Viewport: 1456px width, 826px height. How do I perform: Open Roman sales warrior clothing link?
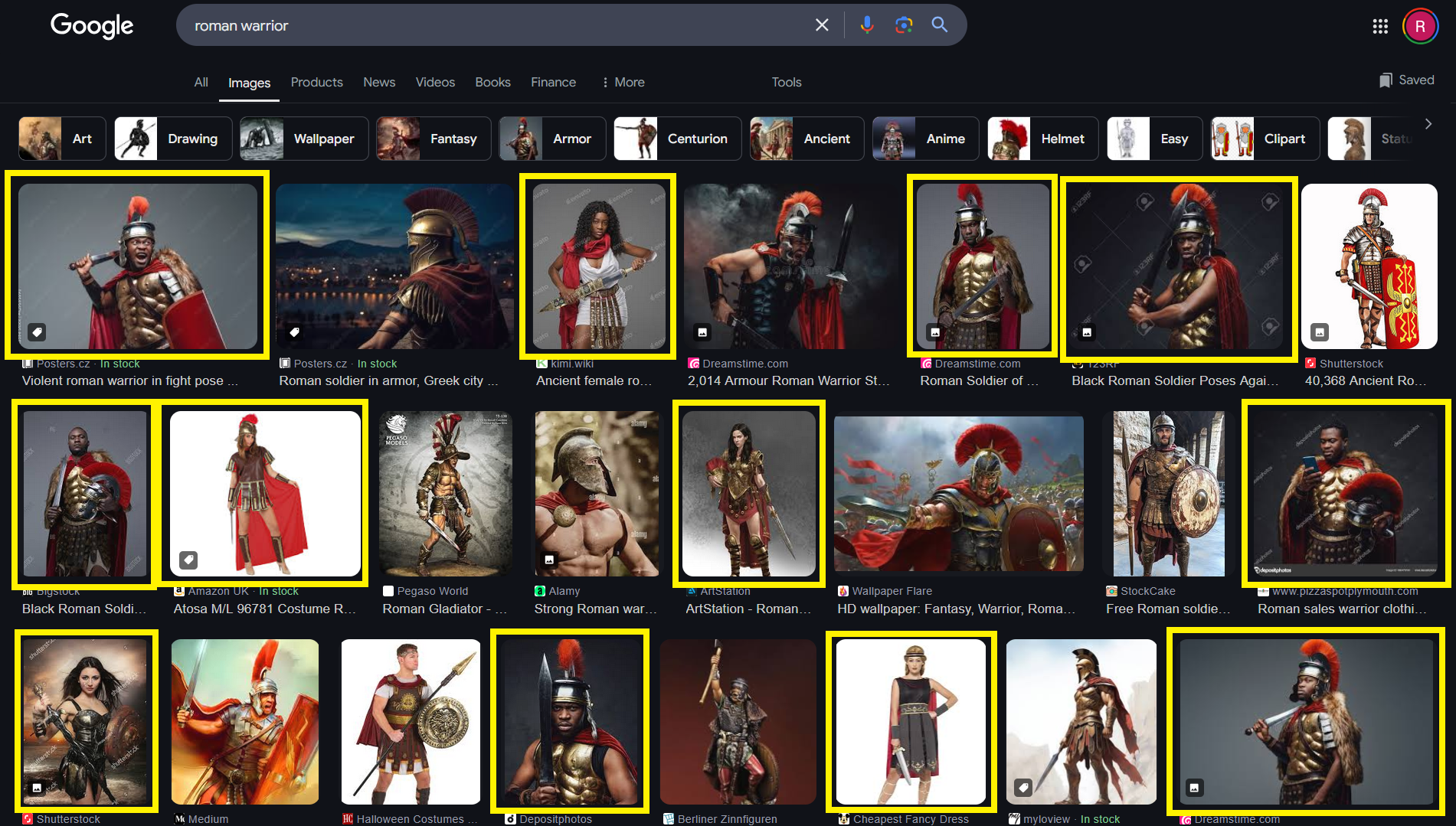click(1342, 609)
